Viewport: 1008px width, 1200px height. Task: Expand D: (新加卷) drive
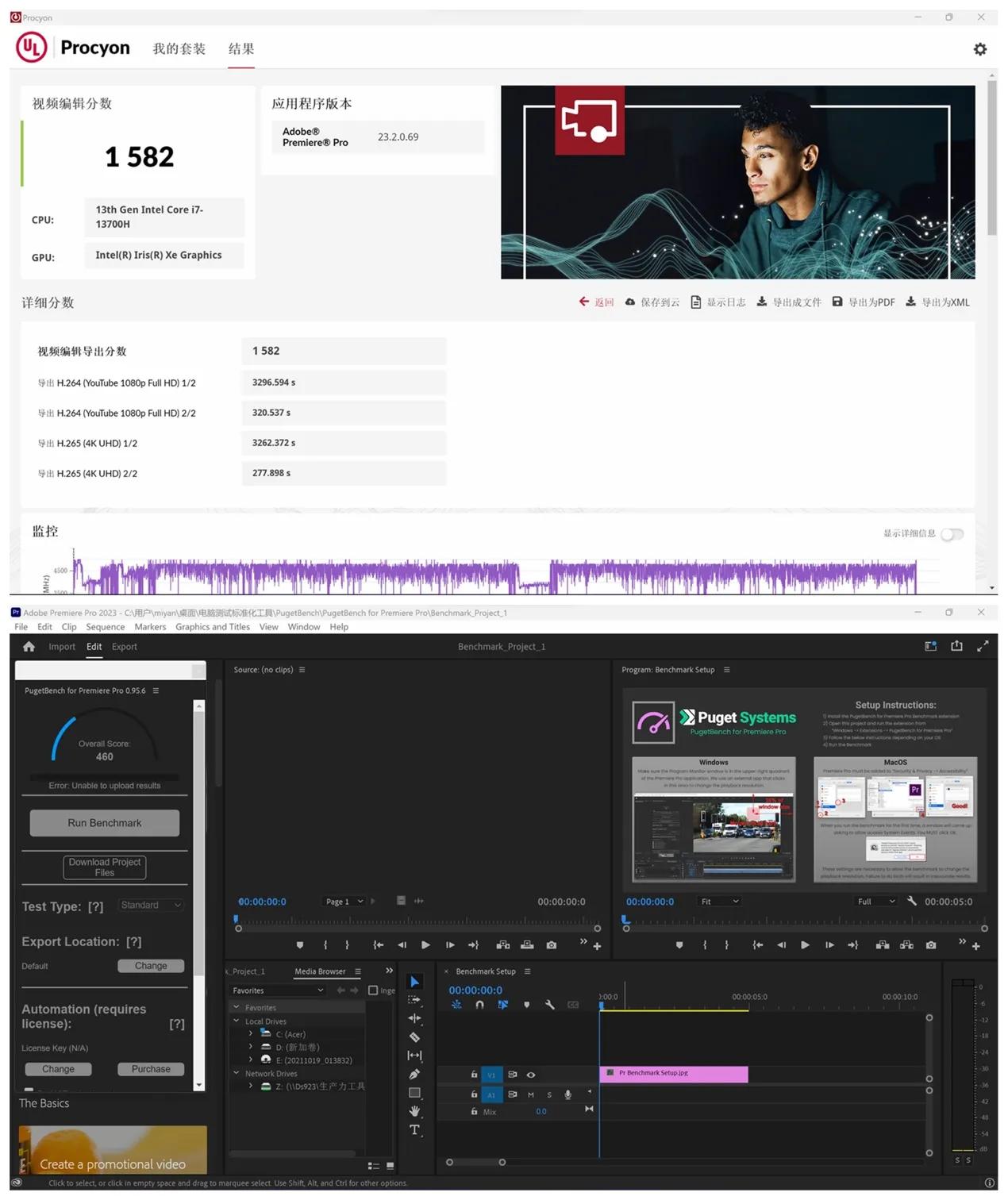click(251, 1047)
